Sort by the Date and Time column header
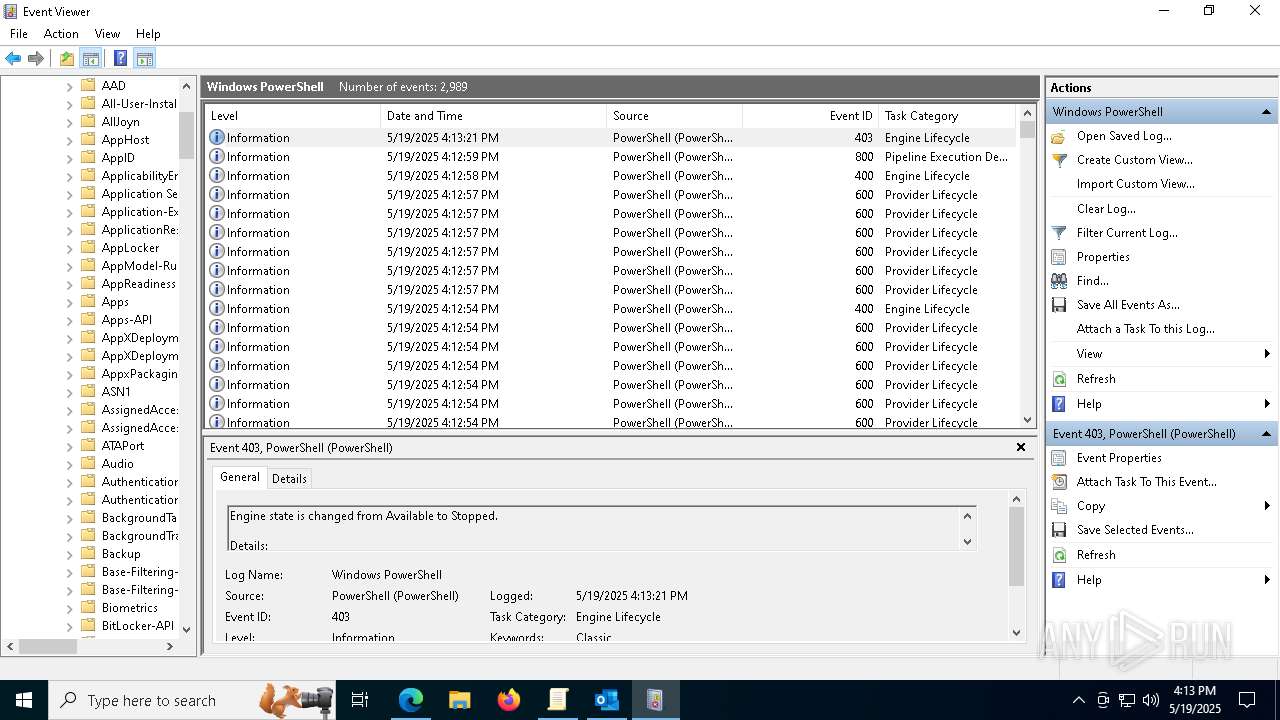 494,116
